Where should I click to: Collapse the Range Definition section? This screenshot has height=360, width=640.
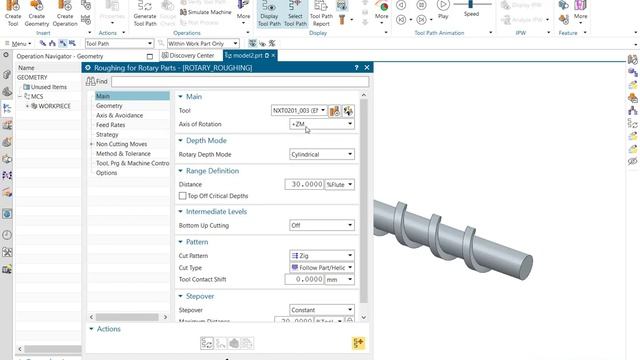(180, 171)
